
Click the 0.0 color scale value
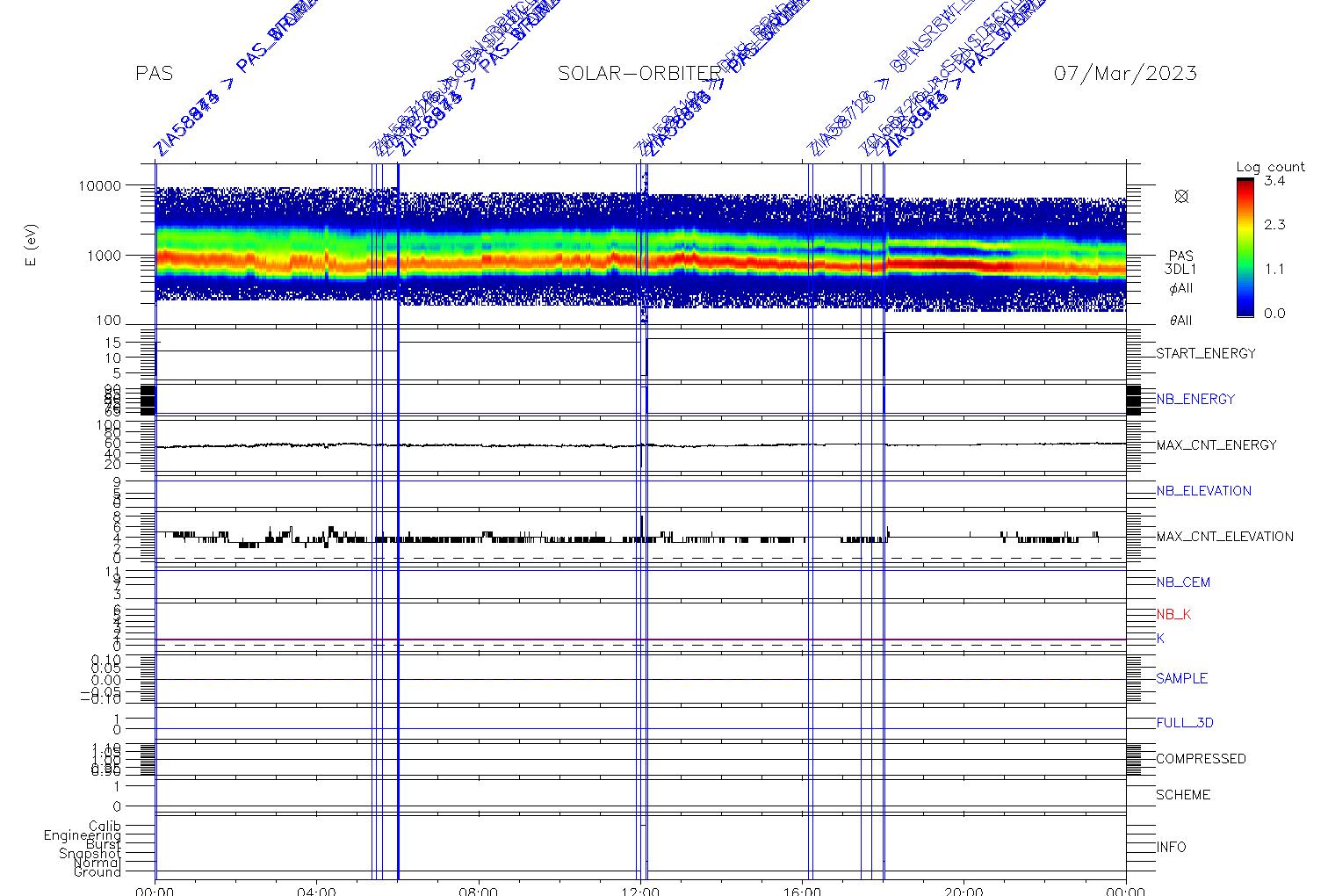[1274, 314]
